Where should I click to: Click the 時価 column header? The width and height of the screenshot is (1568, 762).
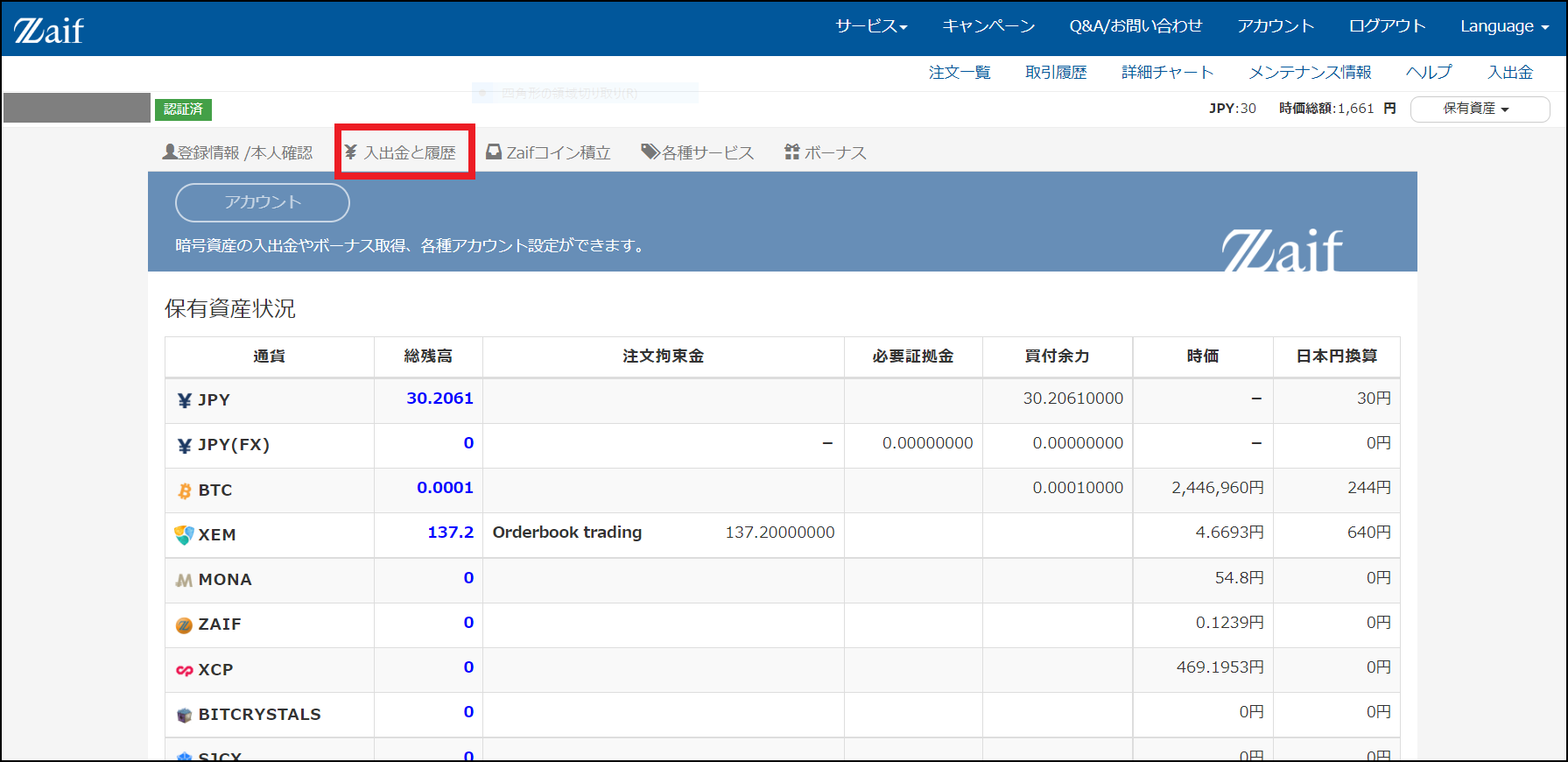click(x=1202, y=356)
